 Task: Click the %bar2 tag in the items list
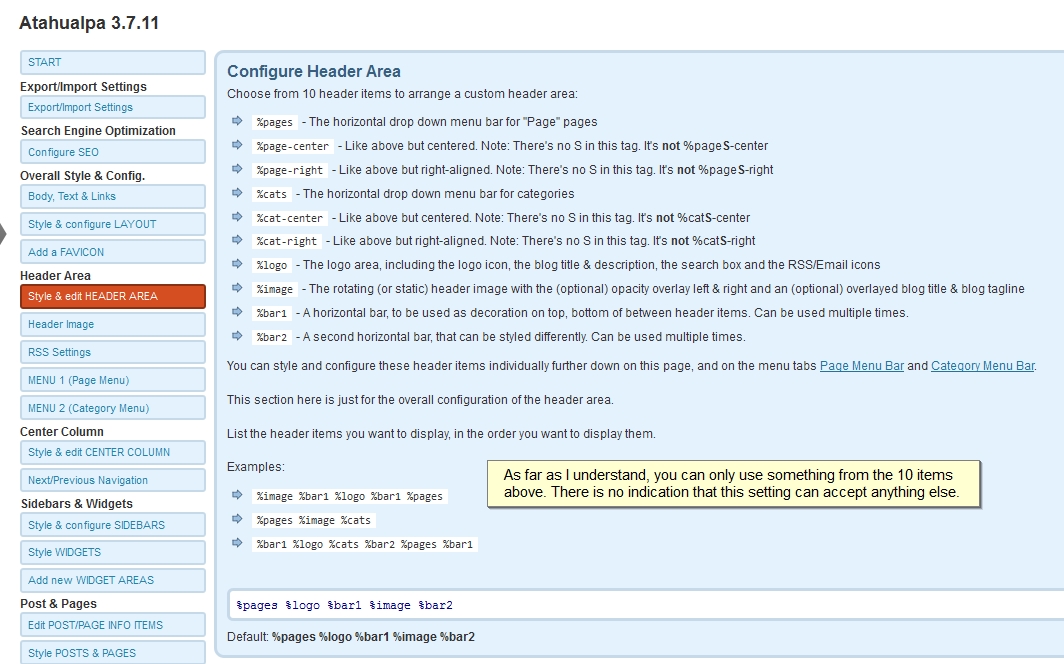pyautogui.click(x=271, y=337)
